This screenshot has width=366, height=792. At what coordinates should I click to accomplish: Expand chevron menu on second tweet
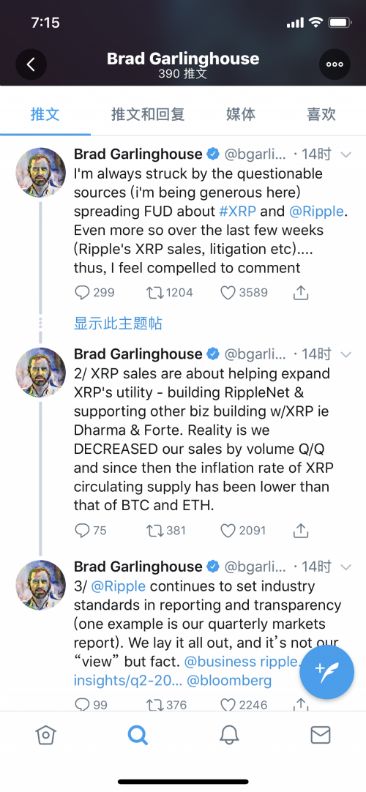[346, 355]
